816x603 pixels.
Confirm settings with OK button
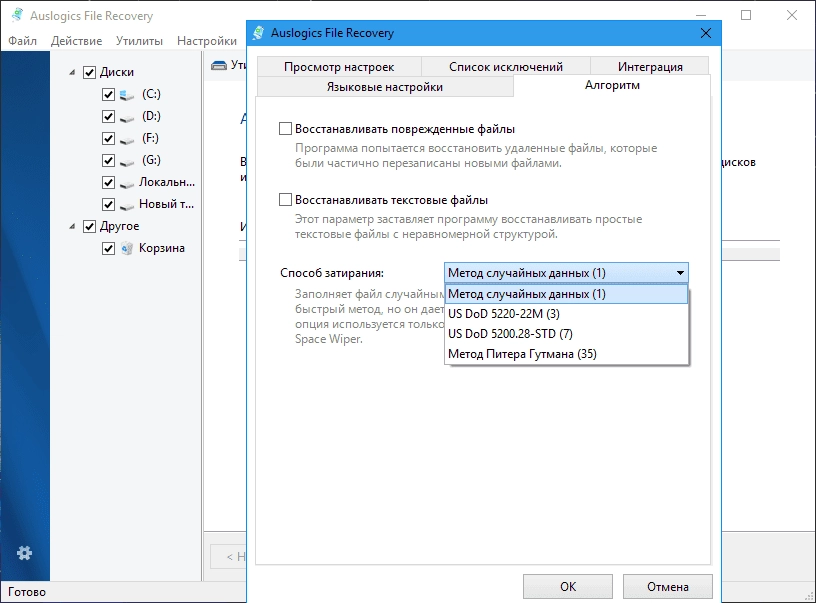tap(568, 586)
